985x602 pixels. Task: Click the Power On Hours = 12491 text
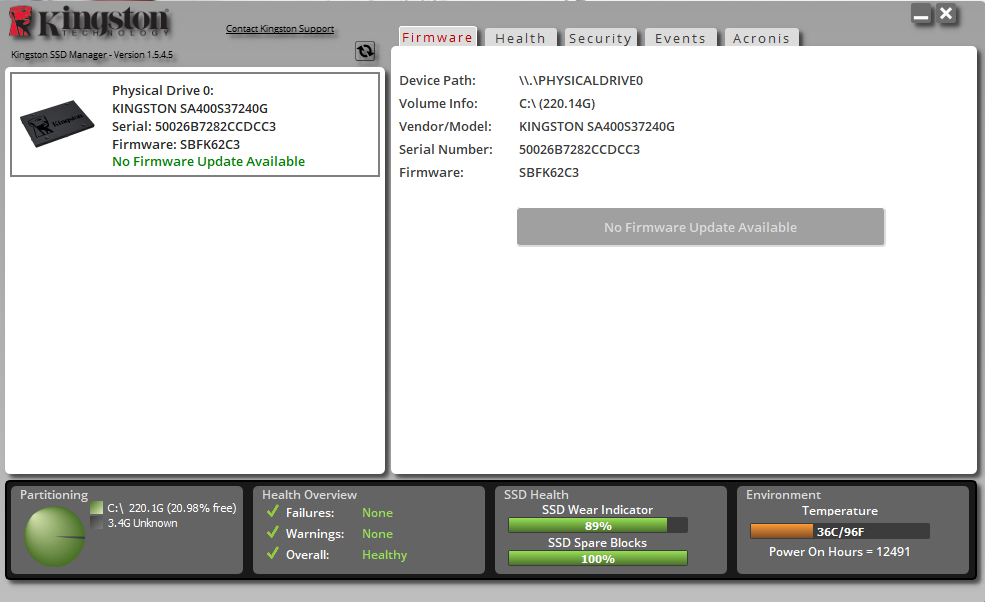(x=839, y=552)
